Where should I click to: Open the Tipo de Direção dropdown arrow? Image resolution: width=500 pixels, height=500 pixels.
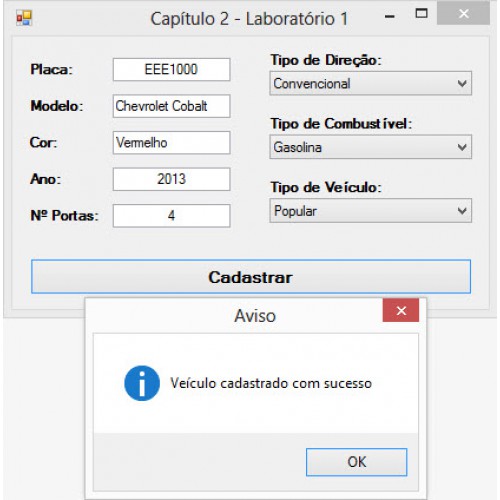(462, 83)
